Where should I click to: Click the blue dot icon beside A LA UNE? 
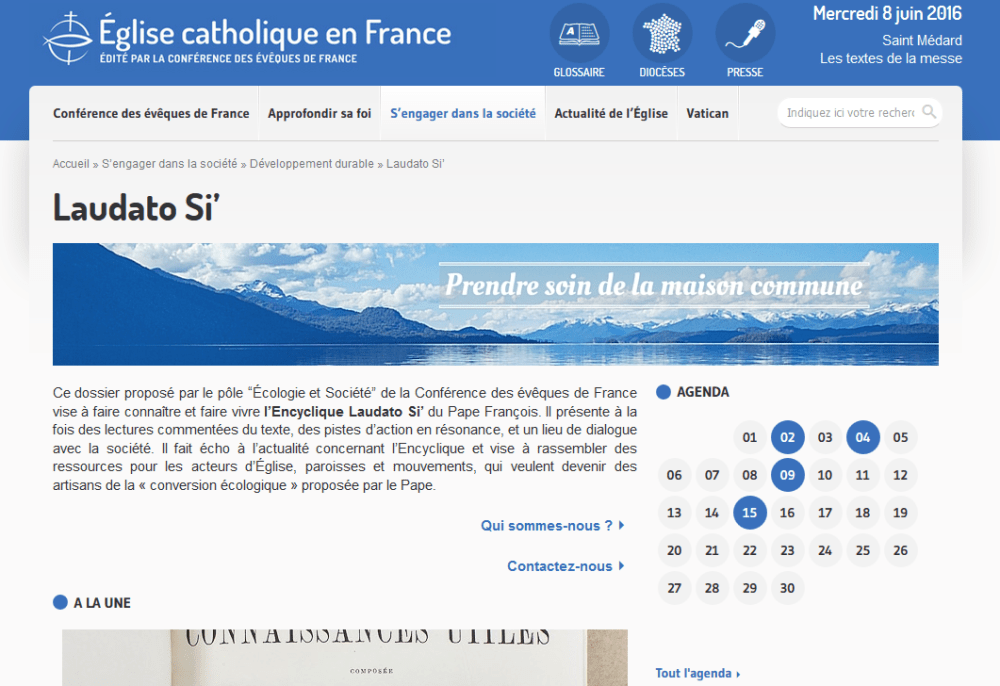[61, 602]
